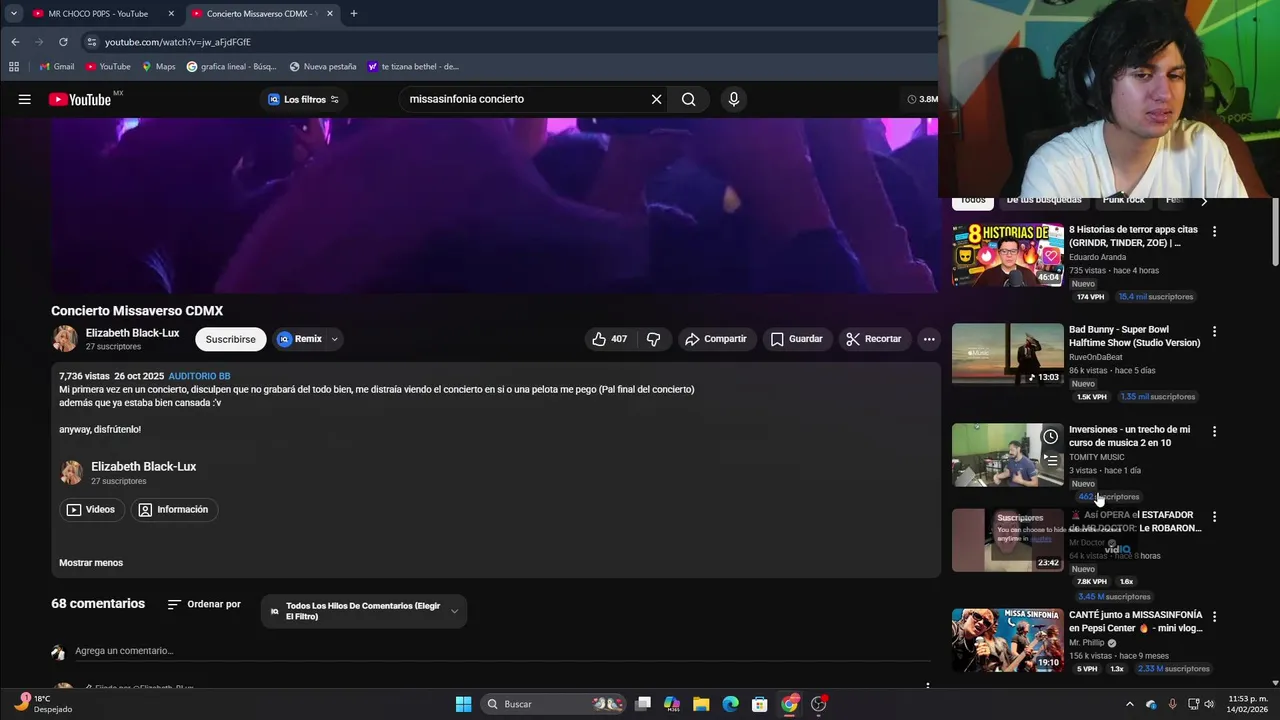The image size is (1280, 720).
Task: Go to YouTube home via logo
Action: click(80, 99)
